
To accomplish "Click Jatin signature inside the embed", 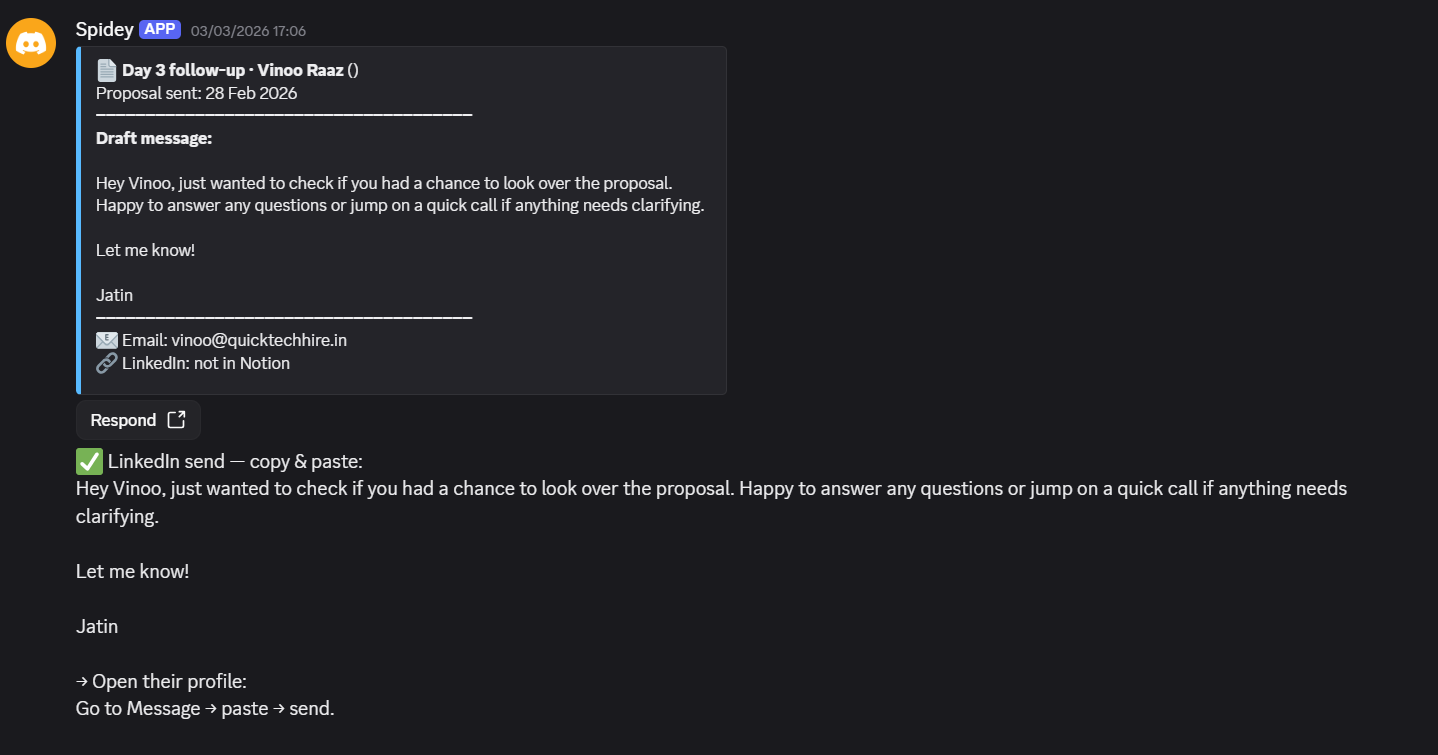I will tap(114, 295).
